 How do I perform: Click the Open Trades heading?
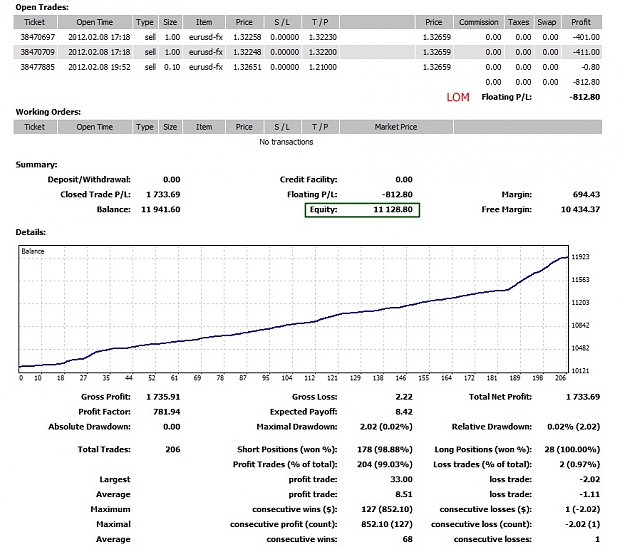tap(42, 7)
